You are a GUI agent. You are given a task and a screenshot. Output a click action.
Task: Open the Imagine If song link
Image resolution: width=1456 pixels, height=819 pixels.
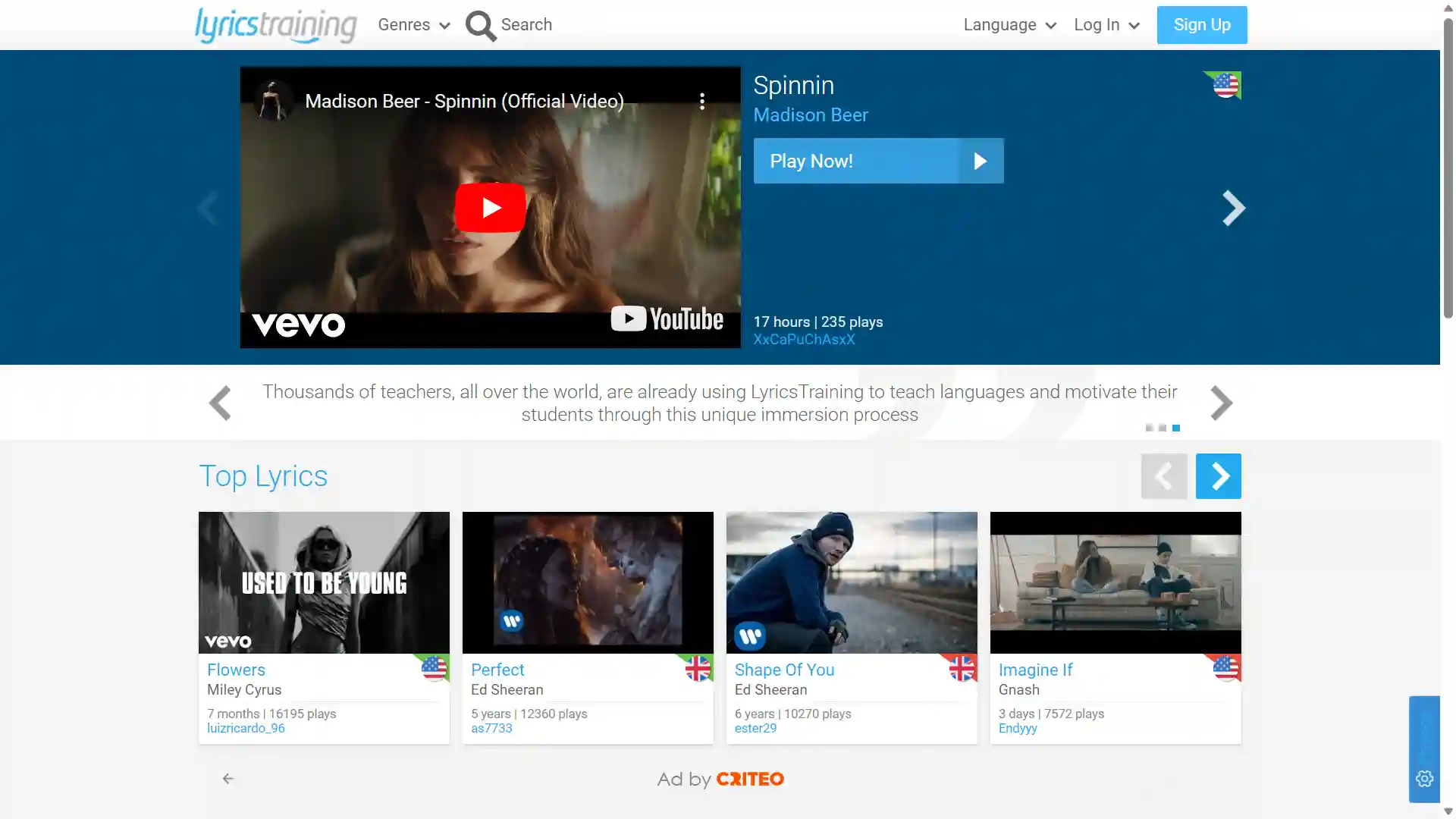(x=1035, y=670)
